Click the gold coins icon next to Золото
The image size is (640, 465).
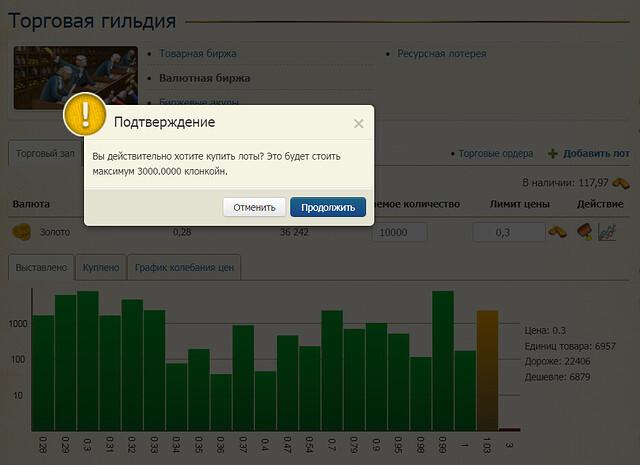coord(22,232)
